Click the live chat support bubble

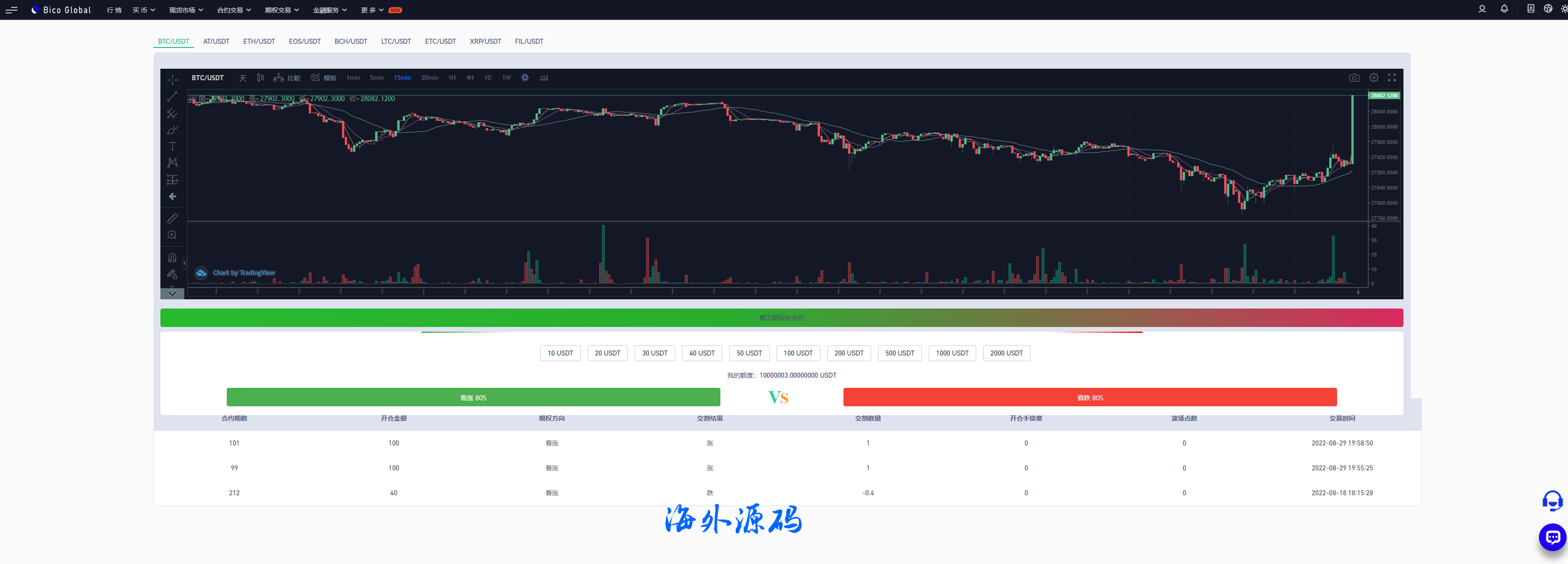pos(1552,537)
